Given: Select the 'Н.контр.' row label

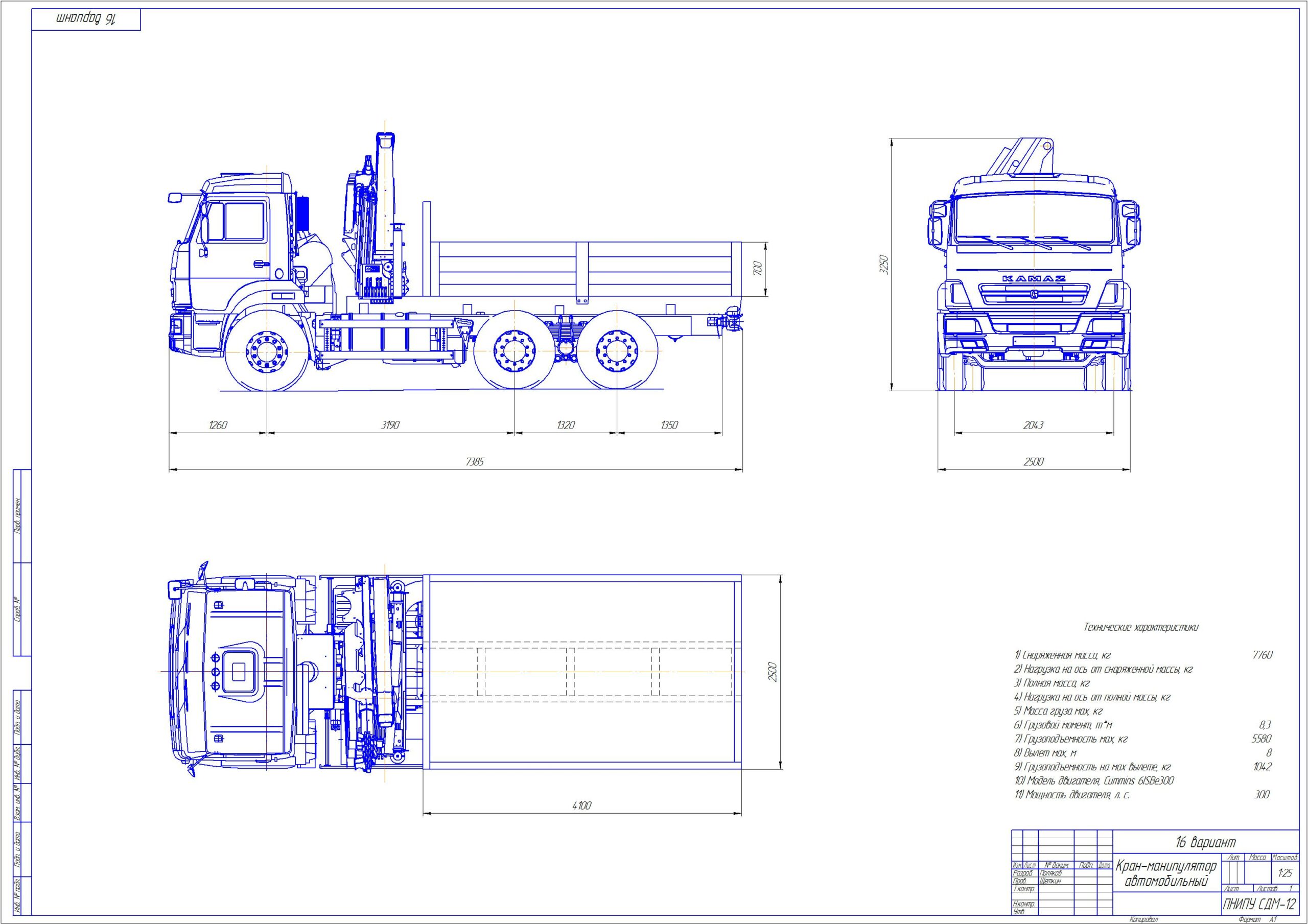Looking at the screenshot, I should pyautogui.click(x=1024, y=904).
